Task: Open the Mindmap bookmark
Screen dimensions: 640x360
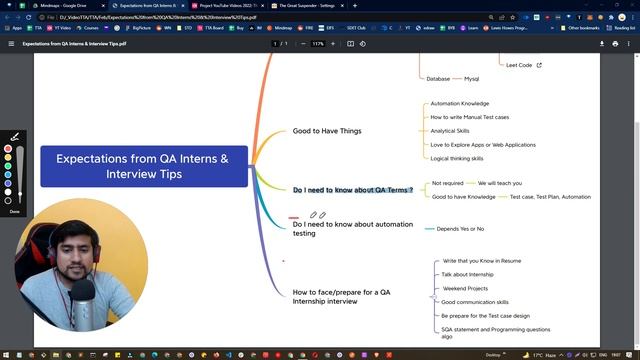Action: point(280,28)
